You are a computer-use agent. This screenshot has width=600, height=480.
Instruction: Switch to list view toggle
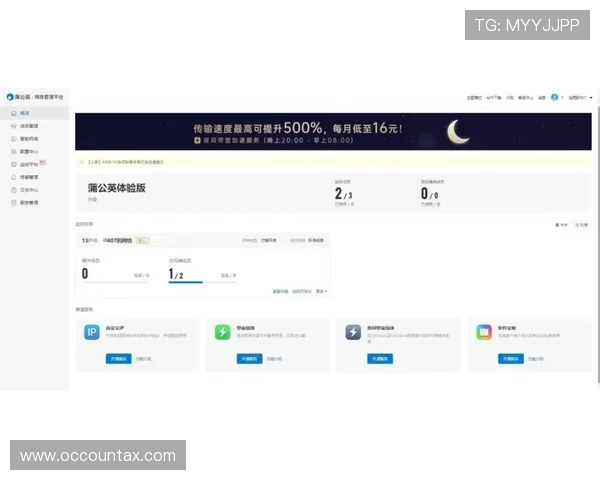click(x=582, y=225)
